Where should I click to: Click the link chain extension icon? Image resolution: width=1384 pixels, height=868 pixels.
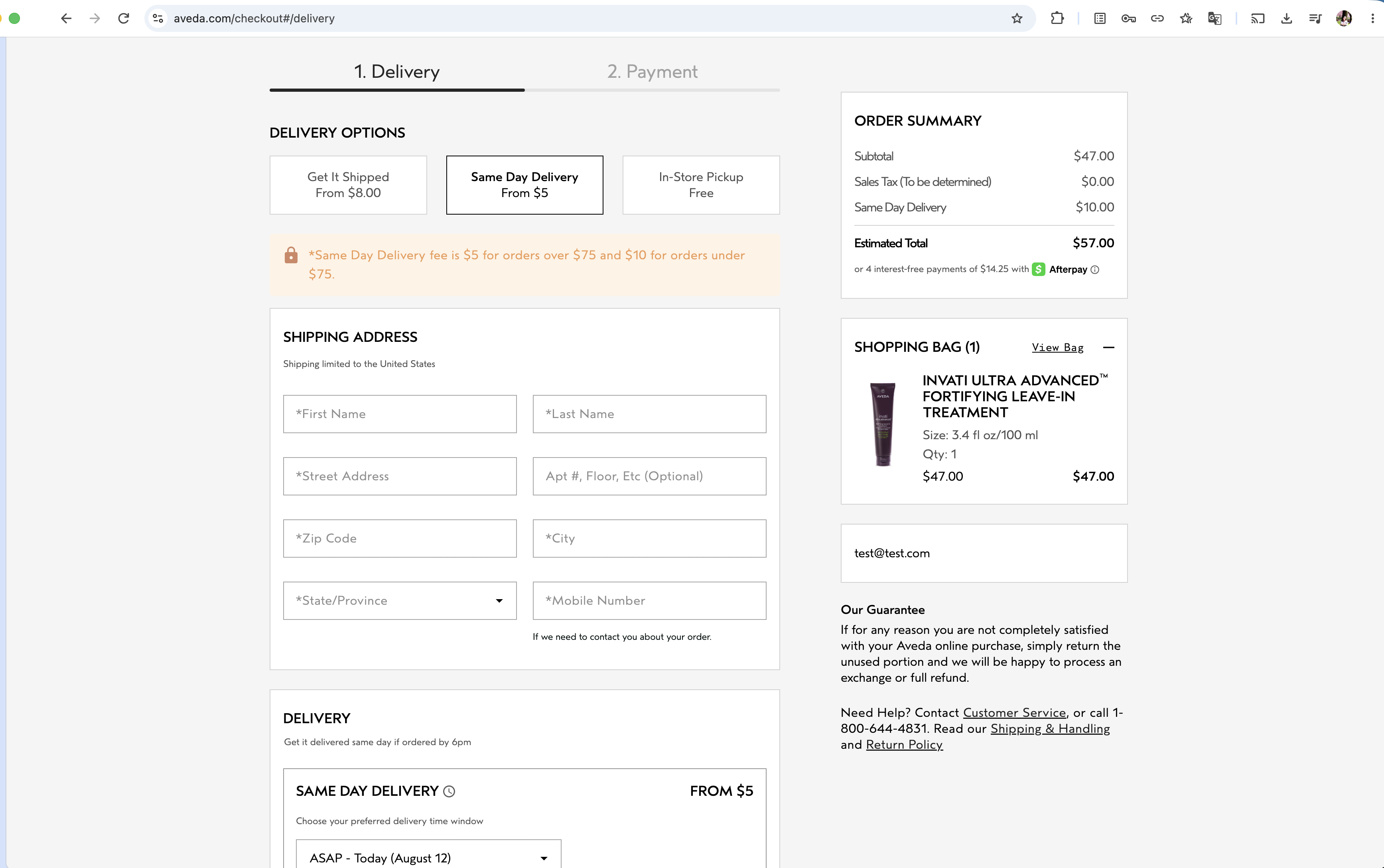[x=1157, y=18]
